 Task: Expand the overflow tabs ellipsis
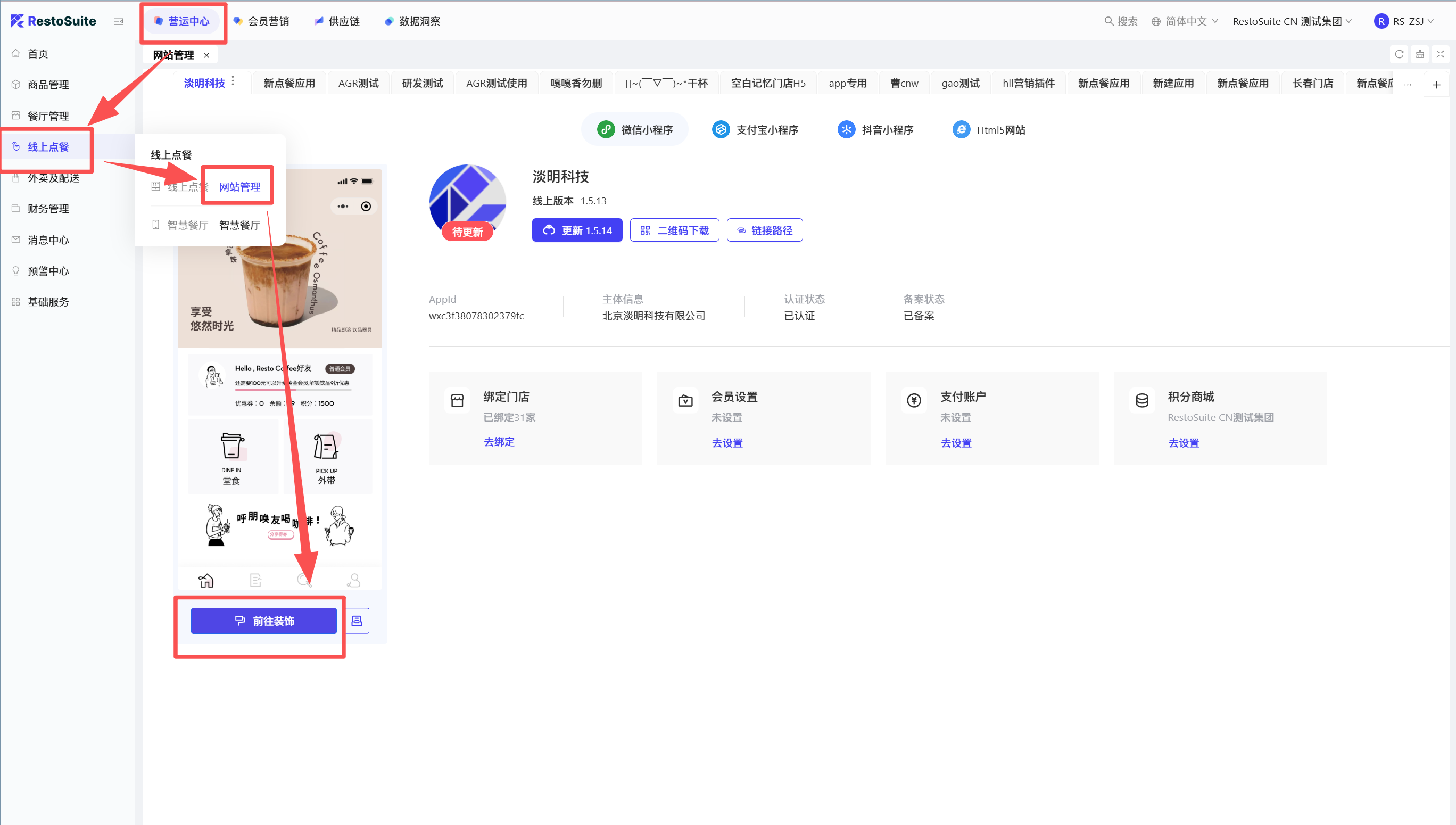[1407, 85]
